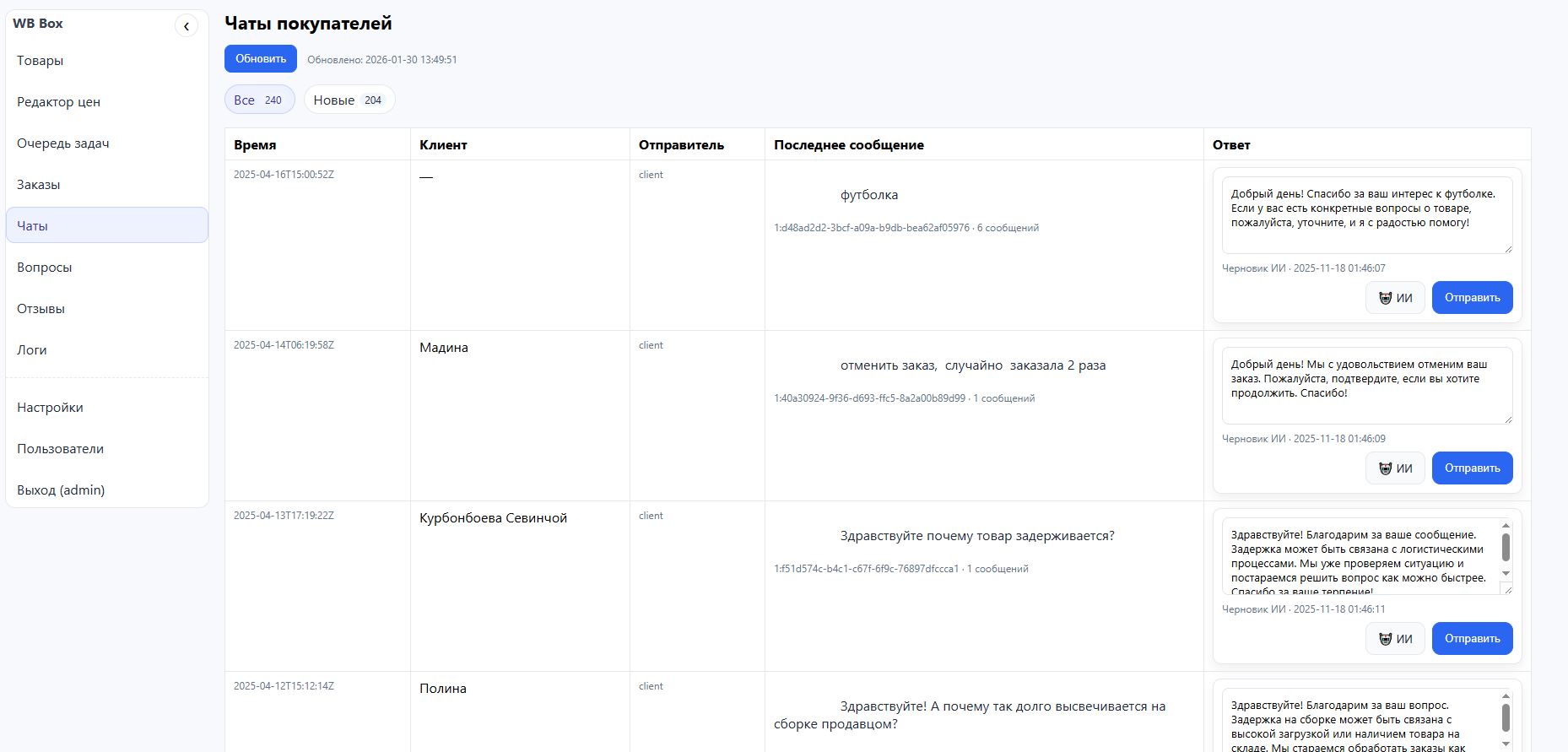Navigate to Вопросы section

point(45,268)
